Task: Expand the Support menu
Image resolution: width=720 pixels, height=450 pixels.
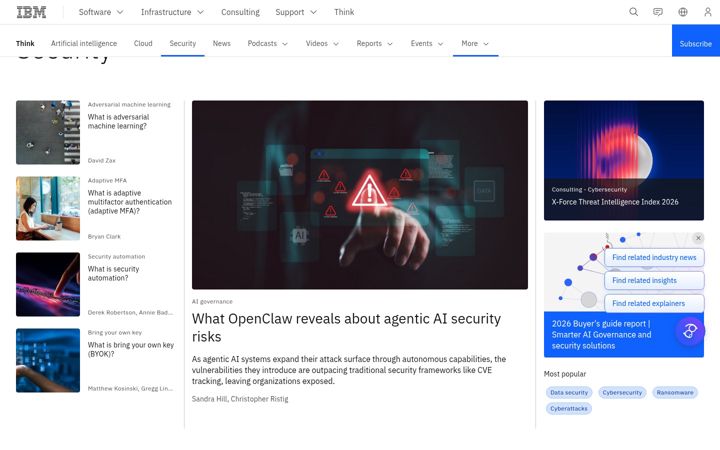Action: click(x=296, y=12)
